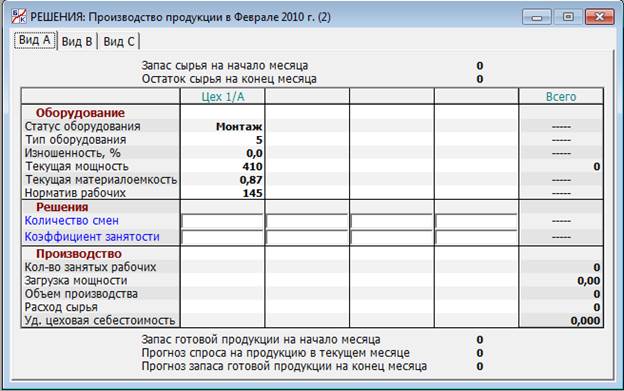This screenshot has height=391, width=624.
Task: Click the Кол-во занятых рабочих row label
Action: [x=90, y=267]
